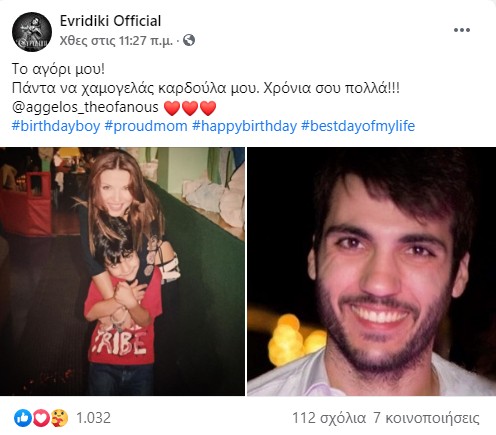Click the @aggelos_theofanous mention text
Screen dimensions: 496x435
[x=85, y=107]
